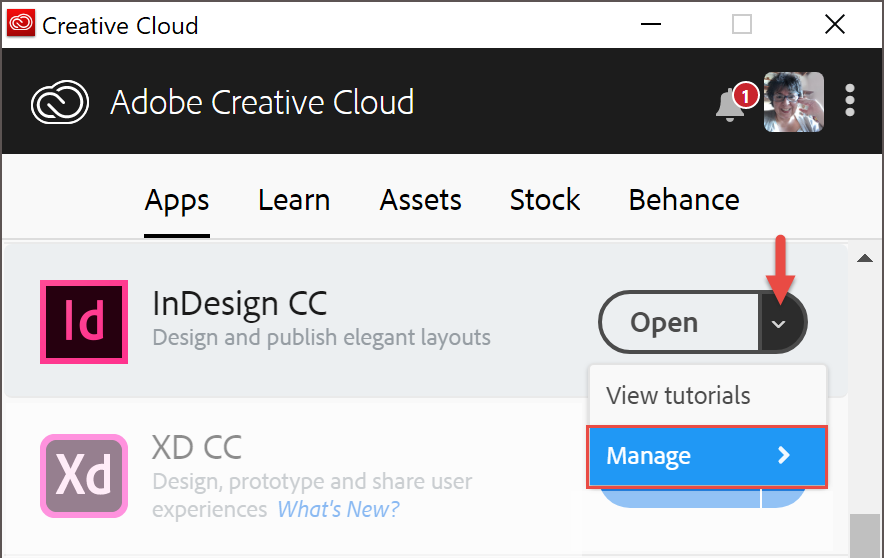
Task: Open the notifications bell
Action: coord(732,104)
